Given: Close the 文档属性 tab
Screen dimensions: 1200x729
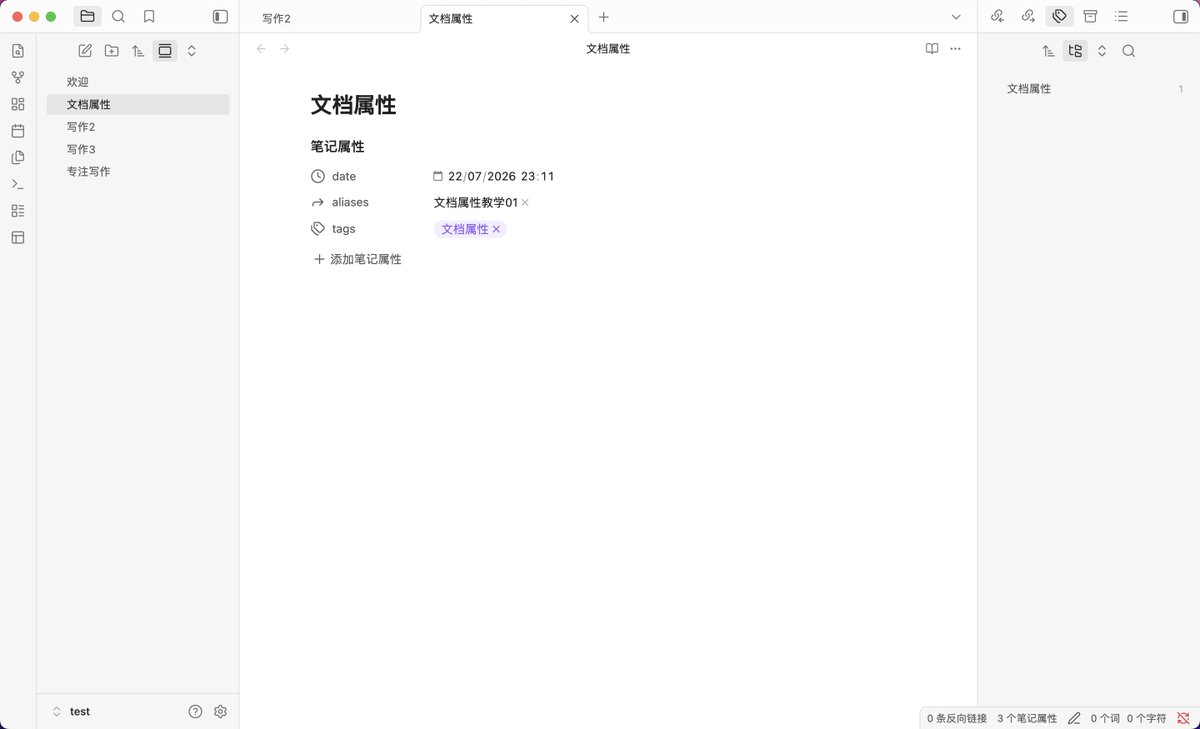Looking at the screenshot, I should tap(574, 18).
